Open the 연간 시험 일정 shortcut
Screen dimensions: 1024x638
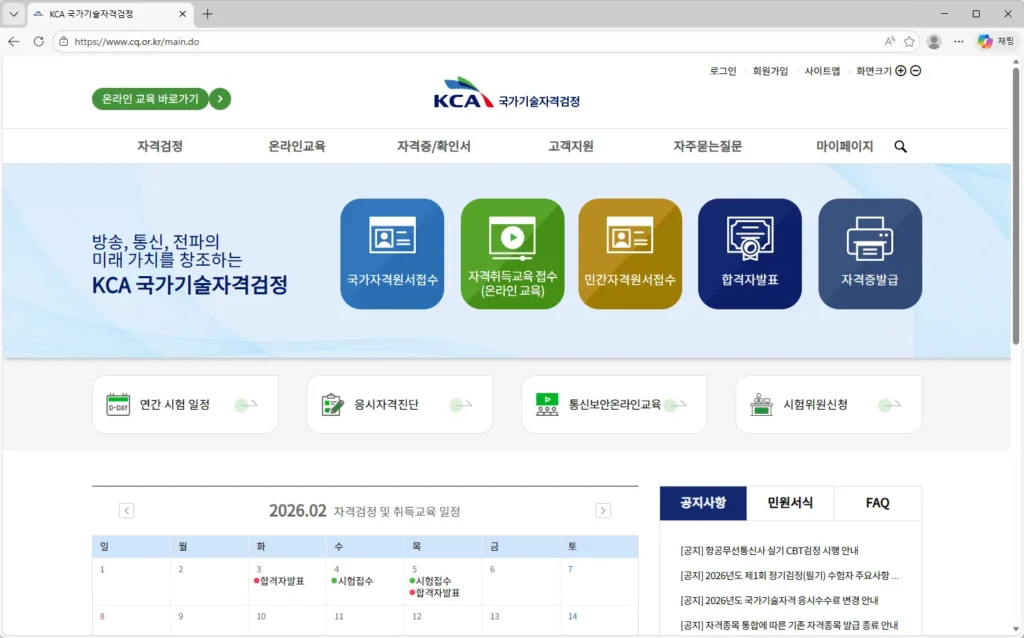(185, 405)
